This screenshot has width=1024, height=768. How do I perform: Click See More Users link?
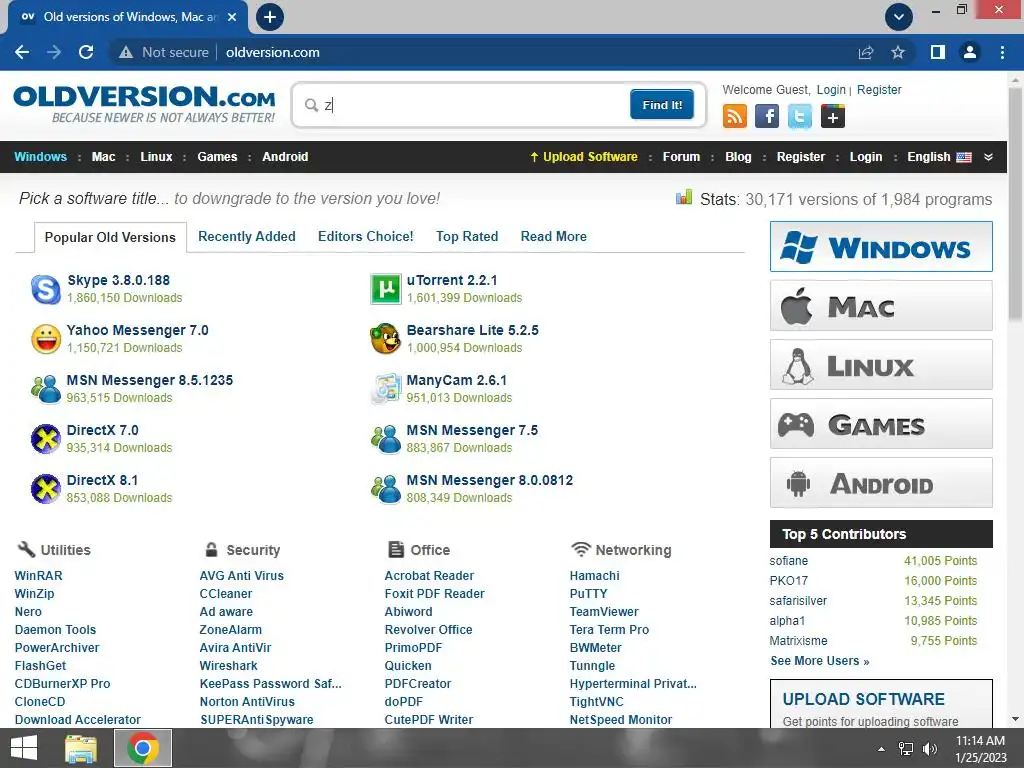pyautogui.click(x=820, y=661)
